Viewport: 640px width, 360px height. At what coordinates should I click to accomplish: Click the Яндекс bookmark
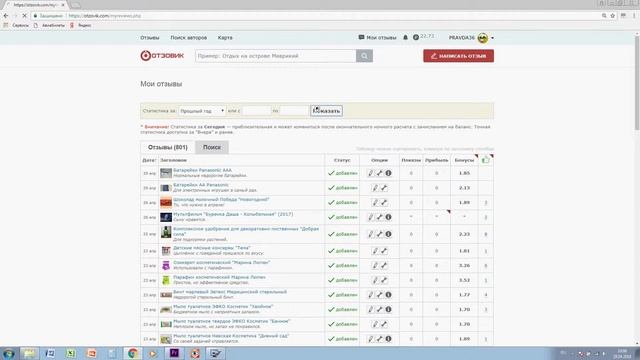click(x=81, y=25)
